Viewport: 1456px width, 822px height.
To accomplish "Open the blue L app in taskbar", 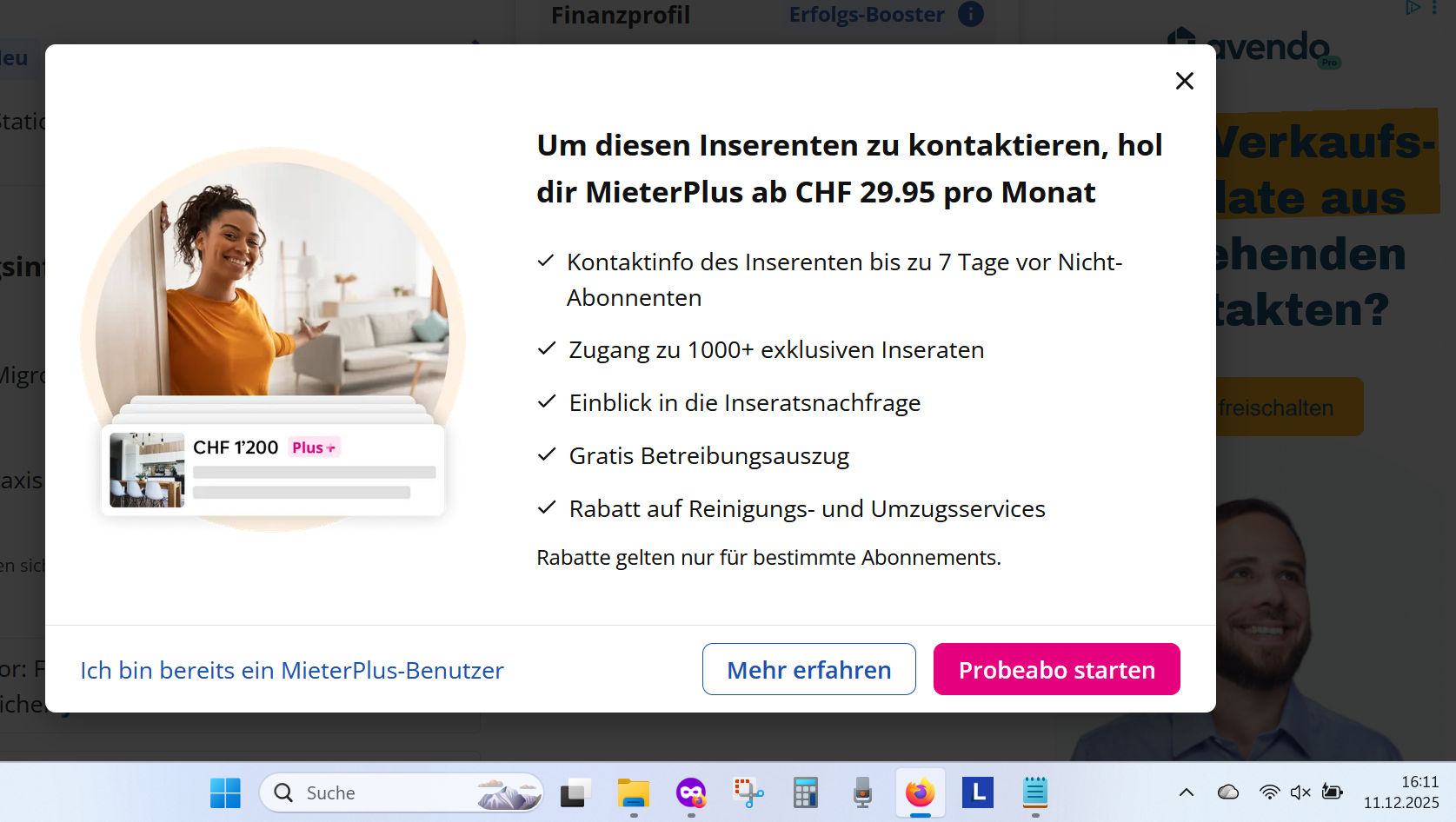I will 978,792.
